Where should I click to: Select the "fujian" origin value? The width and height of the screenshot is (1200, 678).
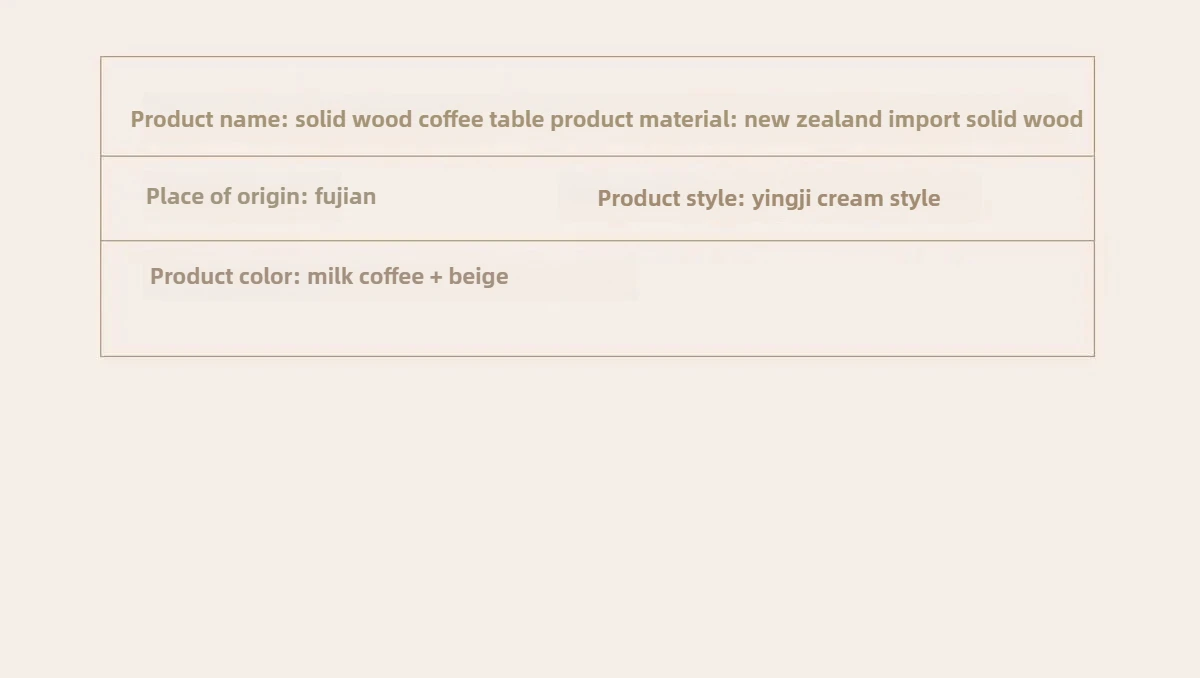[345, 196]
